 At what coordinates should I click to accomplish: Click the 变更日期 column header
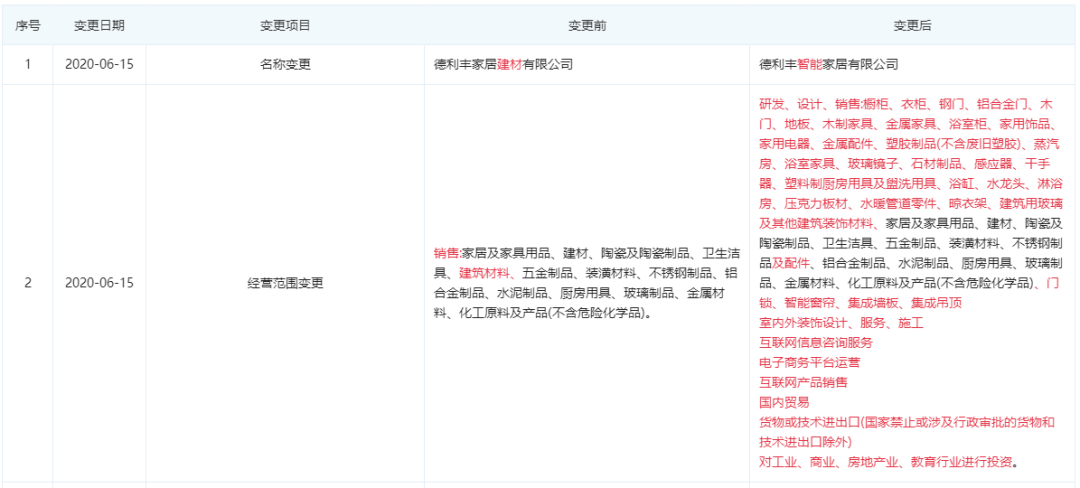[99, 25]
